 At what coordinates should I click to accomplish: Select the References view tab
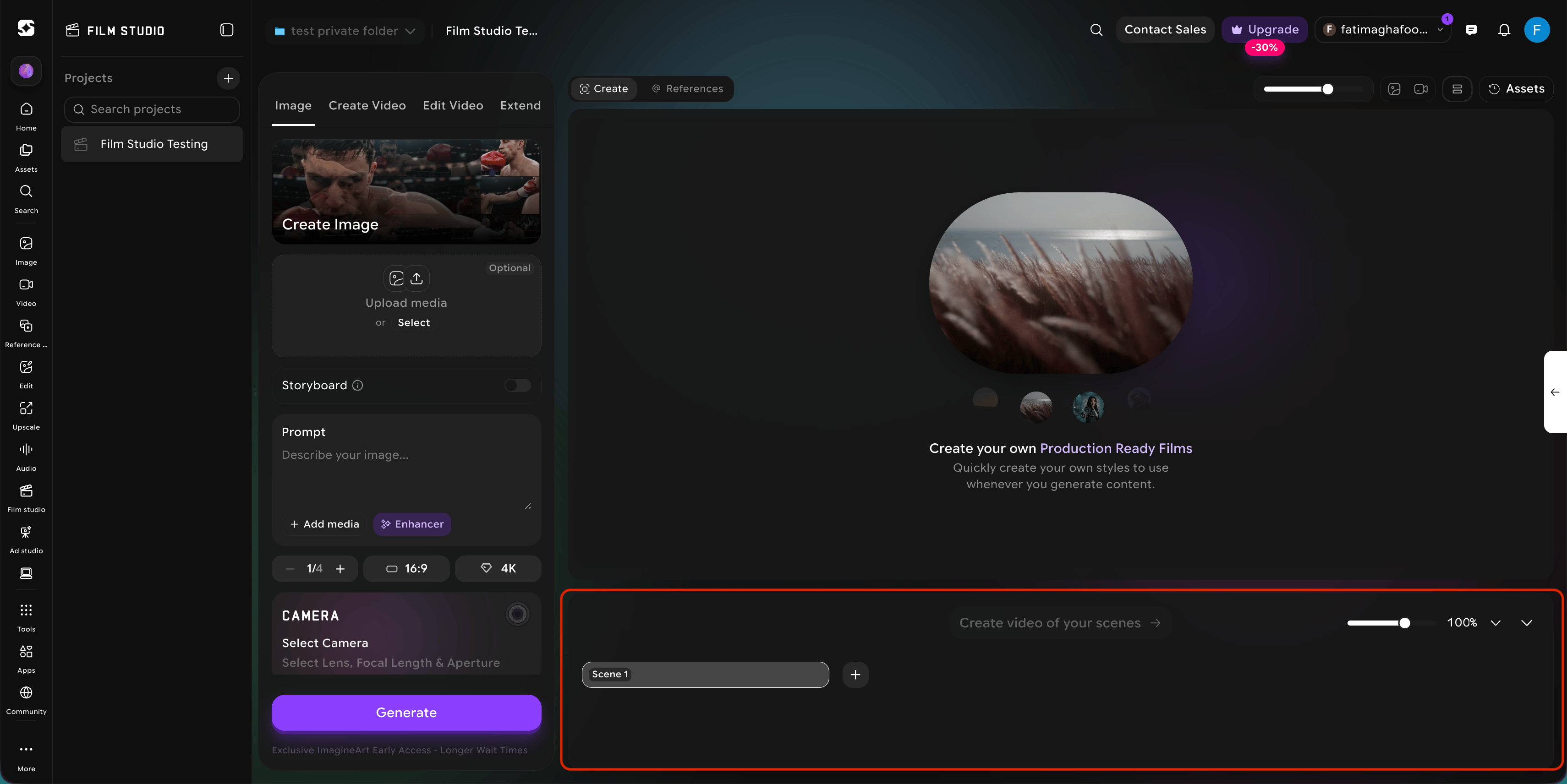[687, 89]
